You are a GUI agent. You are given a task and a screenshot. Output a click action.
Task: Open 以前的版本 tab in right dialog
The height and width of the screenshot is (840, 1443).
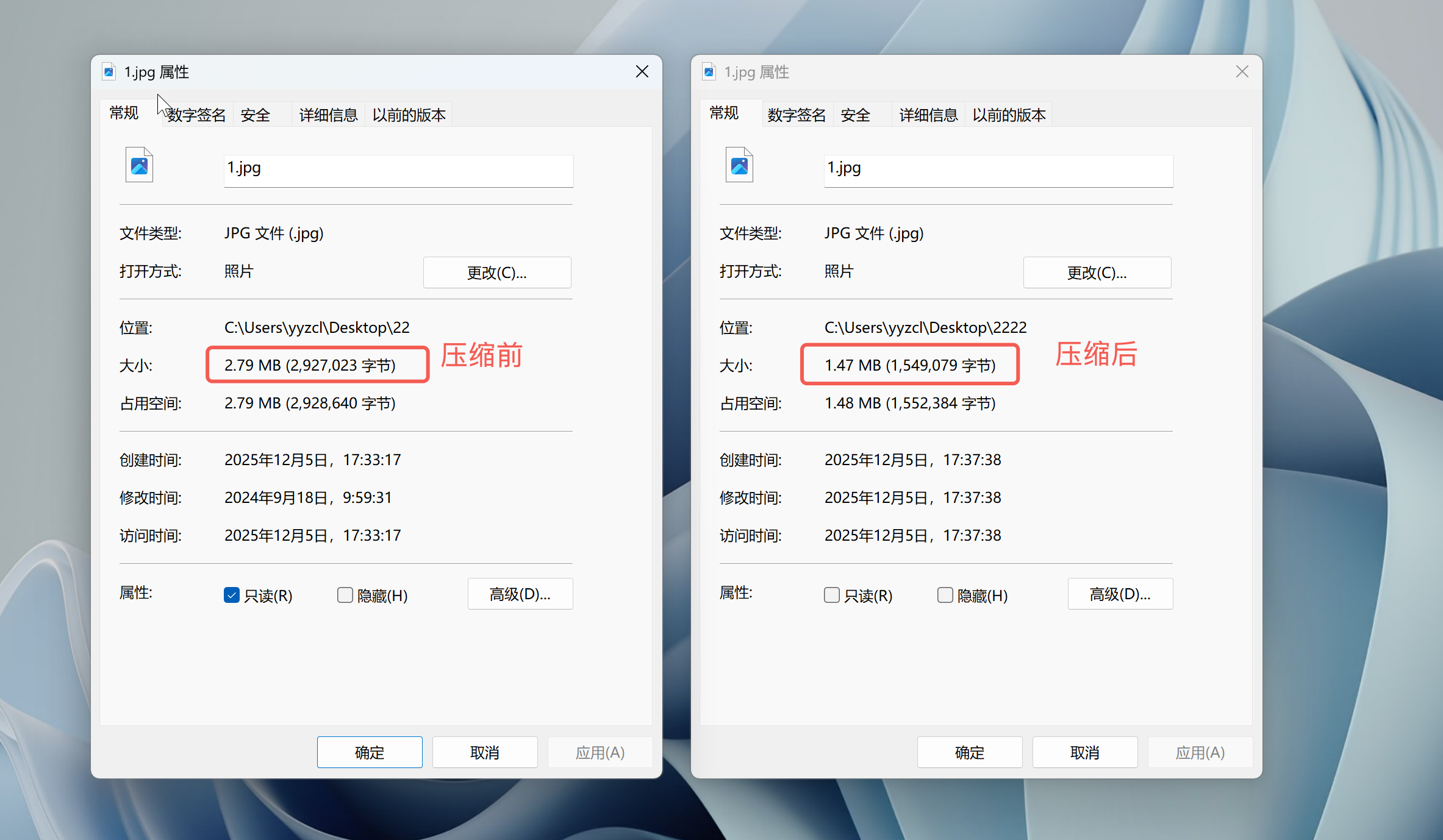[x=1009, y=115]
